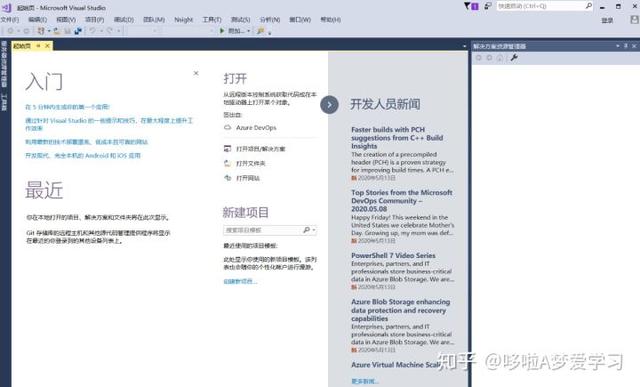Viewport: 640px width, 387px height.
Task: Click the green Start debugging arrow
Action: click(x=222, y=31)
